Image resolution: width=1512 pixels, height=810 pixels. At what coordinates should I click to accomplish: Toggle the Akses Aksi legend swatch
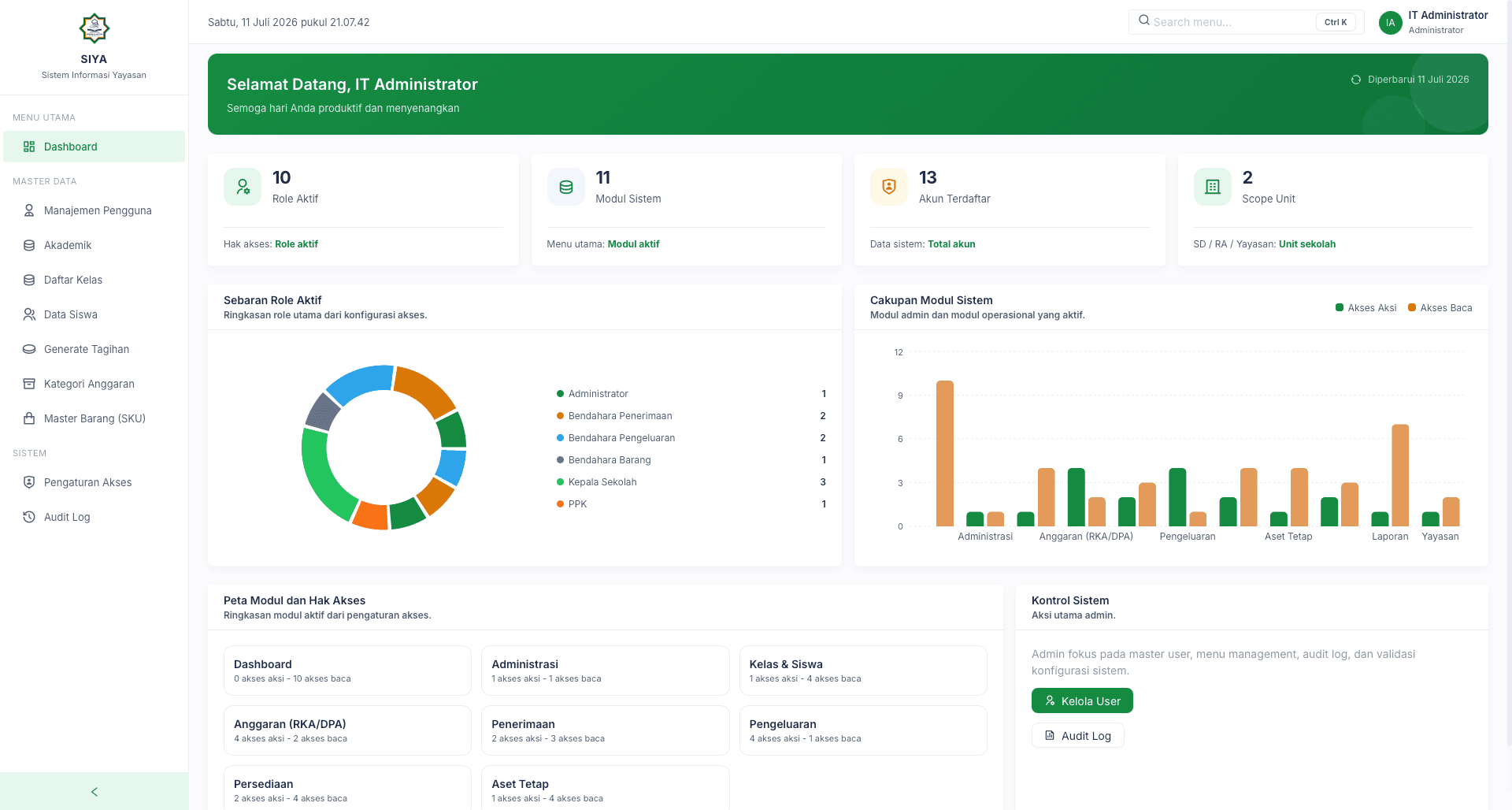(1340, 307)
